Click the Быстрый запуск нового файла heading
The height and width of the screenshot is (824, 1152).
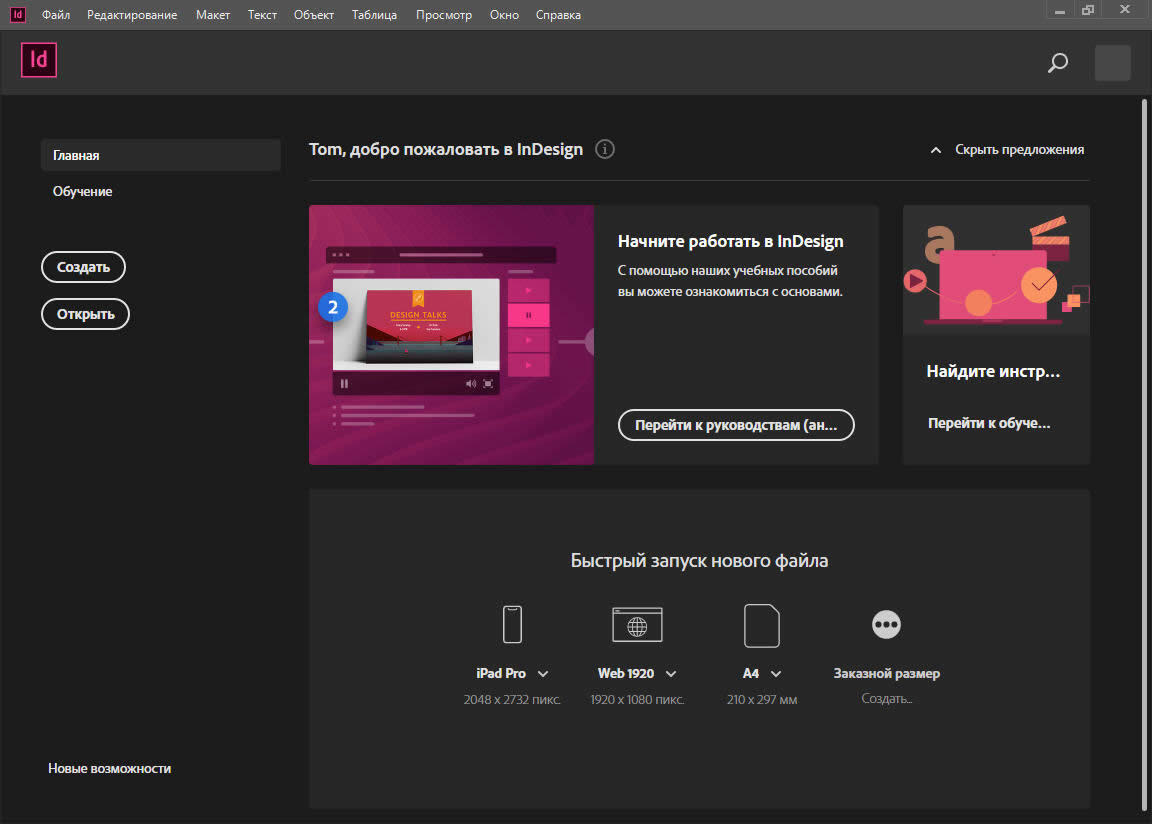(699, 560)
